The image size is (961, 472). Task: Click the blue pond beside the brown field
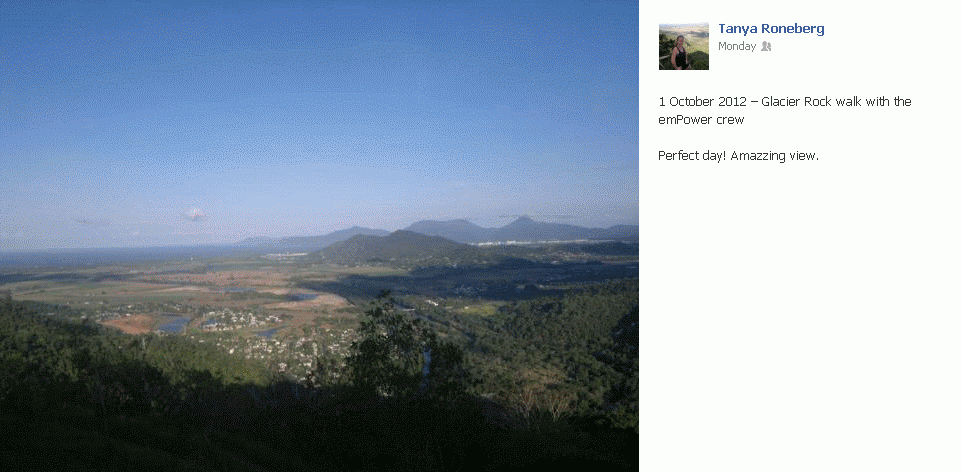pyautogui.click(x=175, y=325)
